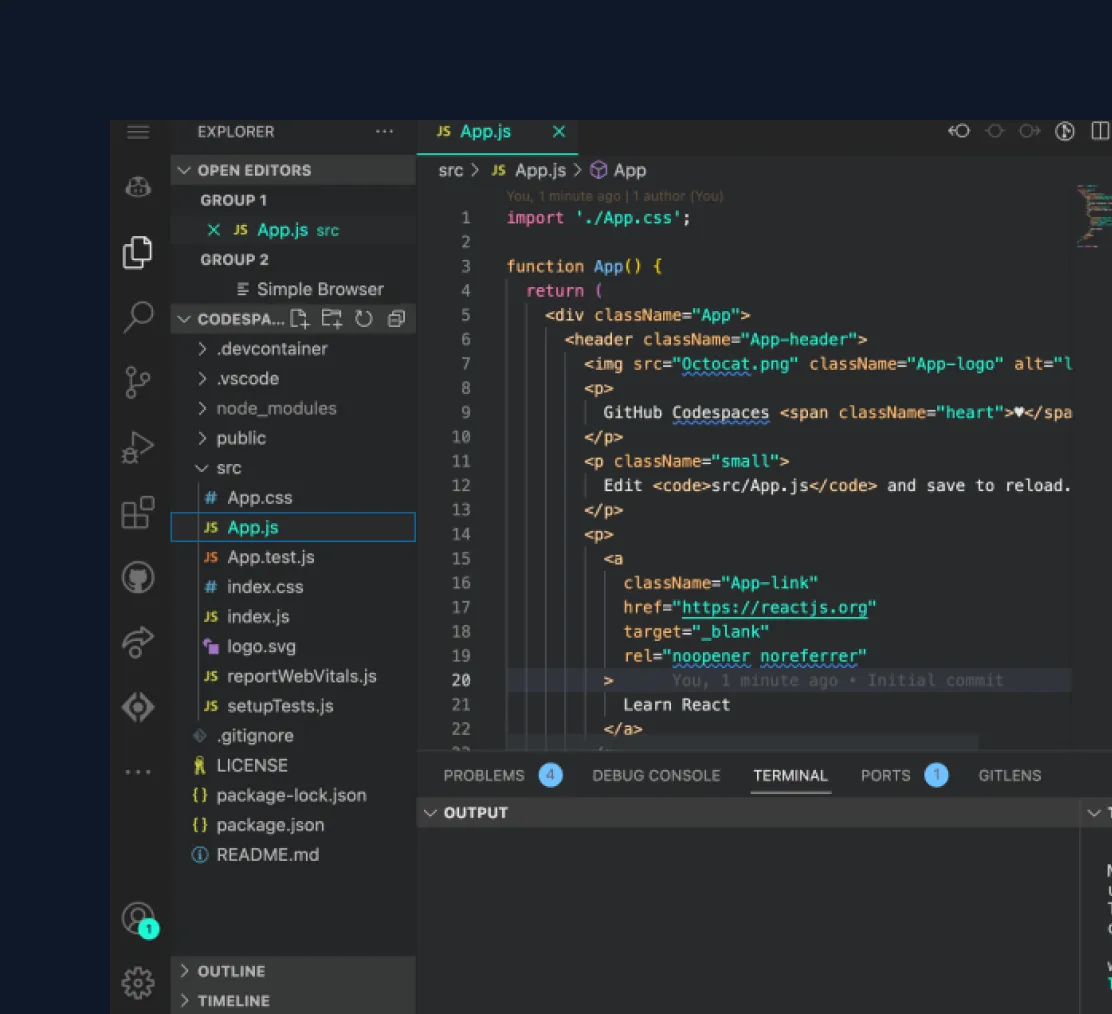The height and width of the screenshot is (1014, 1112).
Task: Click the code minimap preview
Action: pyautogui.click(x=1093, y=214)
